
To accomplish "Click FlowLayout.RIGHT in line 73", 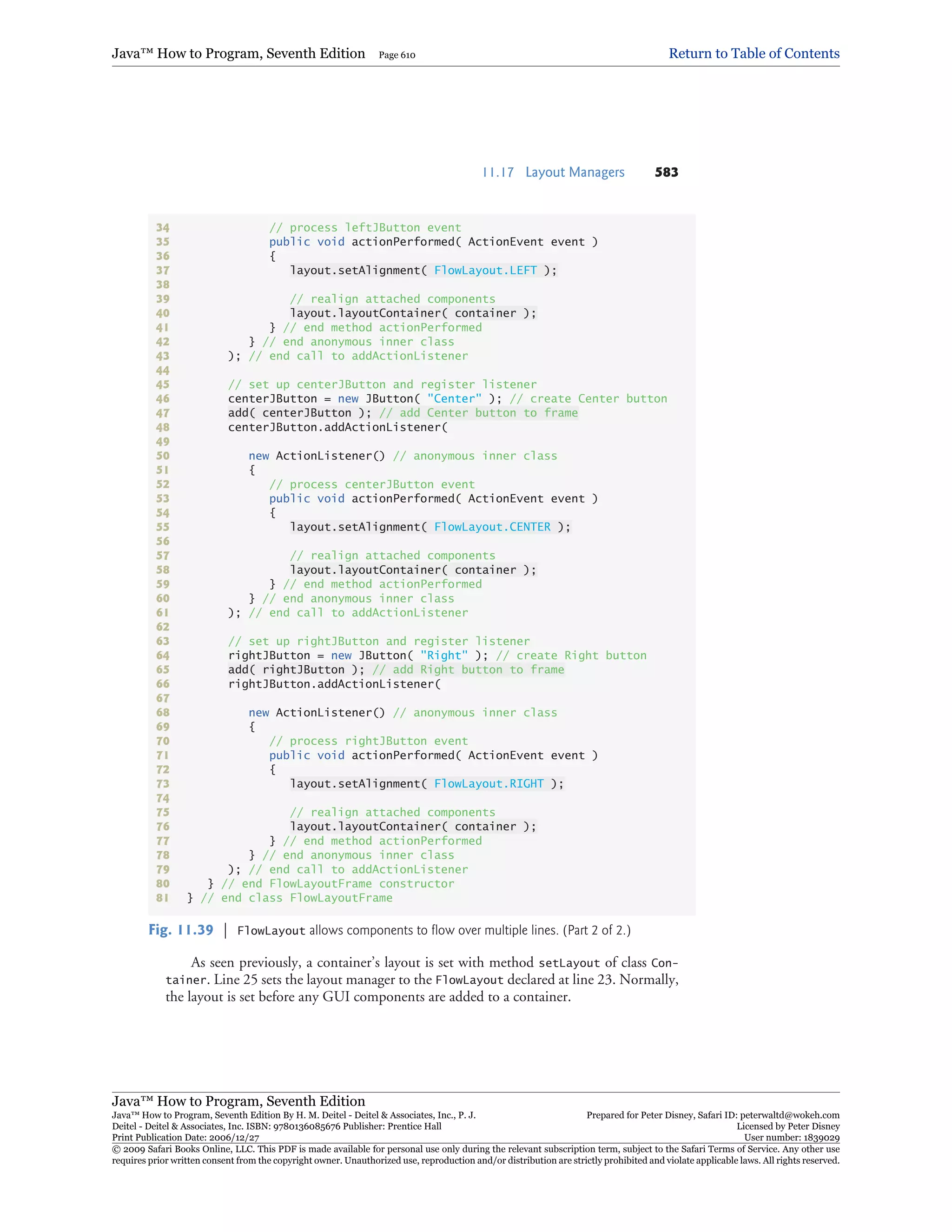I will [x=489, y=783].
